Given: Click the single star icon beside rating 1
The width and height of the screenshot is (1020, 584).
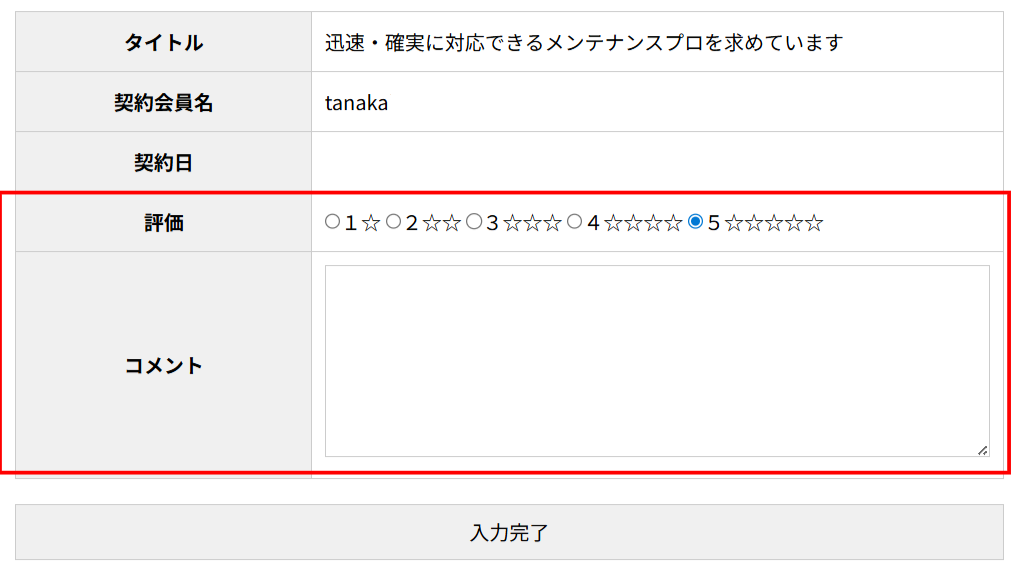Looking at the screenshot, I should [x=371, y=223].
